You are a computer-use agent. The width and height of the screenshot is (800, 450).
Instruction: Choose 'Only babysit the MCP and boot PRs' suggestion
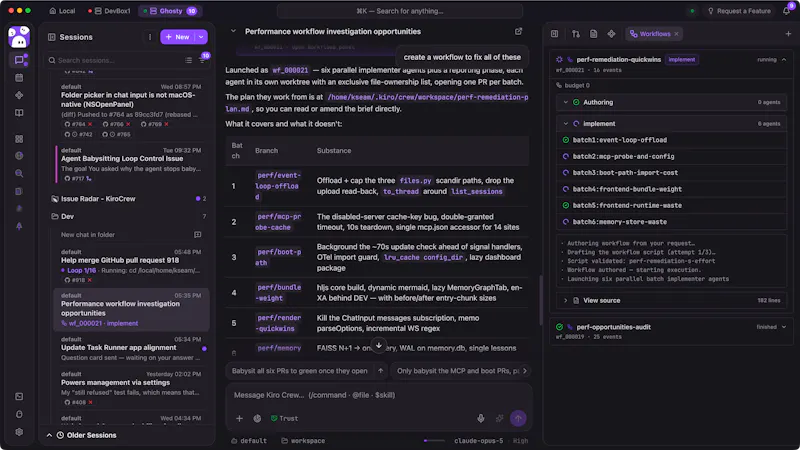click(458, 371)
